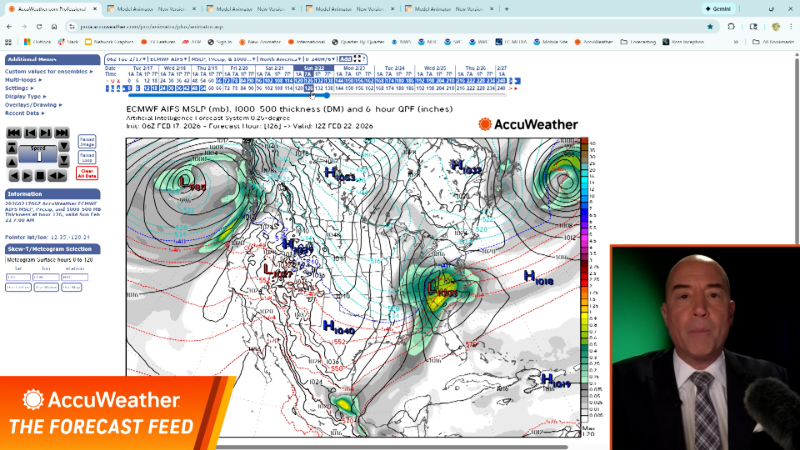800x450 pixels.
Task: Click the Gemini button in Chrome
Action: [717, 9]
